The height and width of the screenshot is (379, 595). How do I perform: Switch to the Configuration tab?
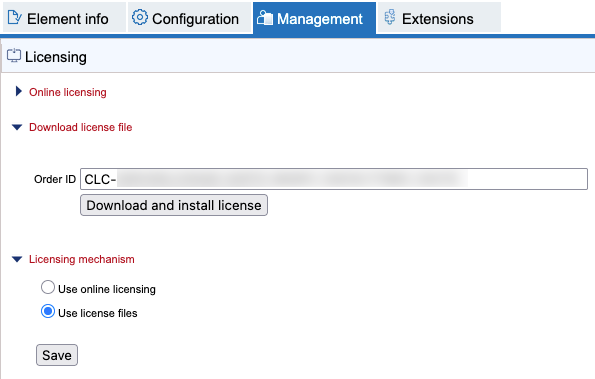click(190, 17)
